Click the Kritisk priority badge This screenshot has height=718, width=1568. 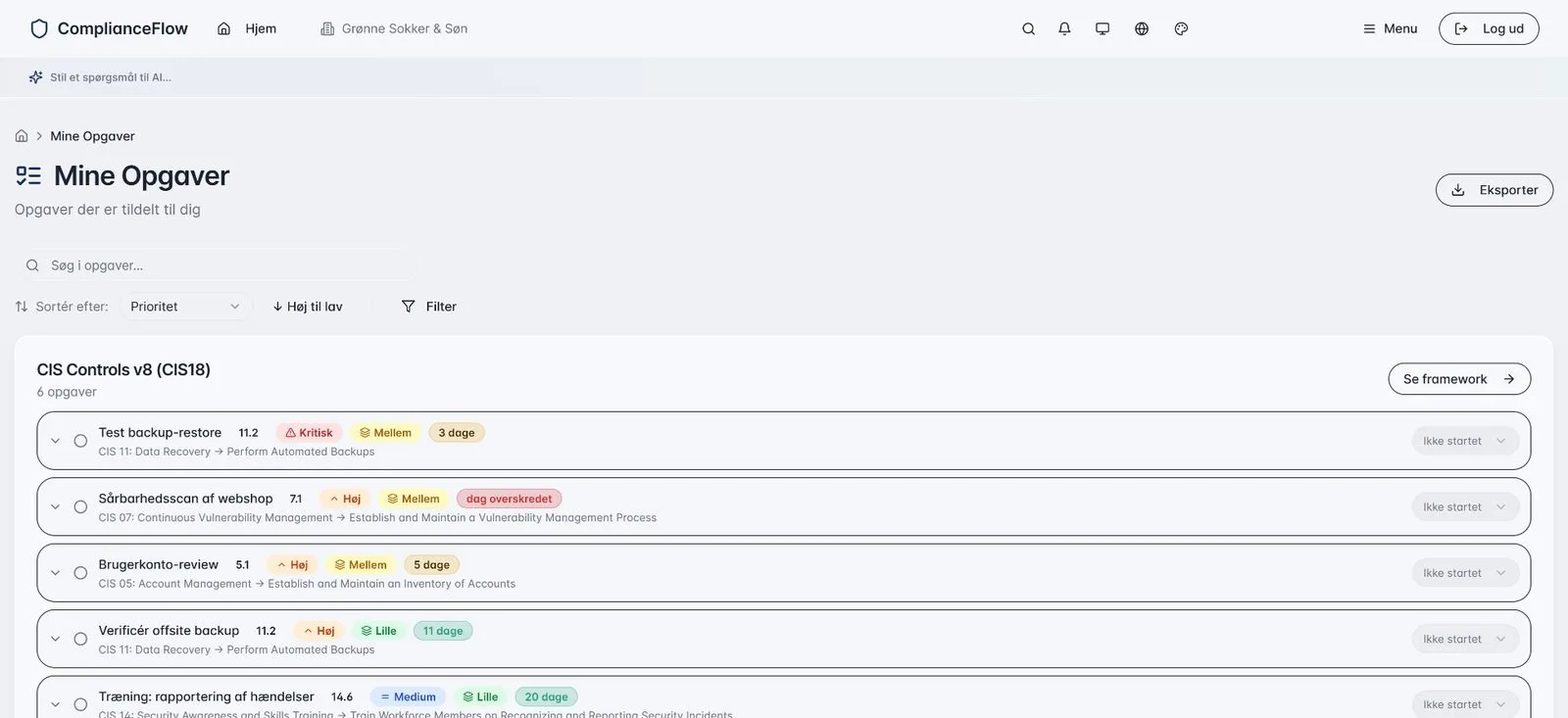click(x=309, y=433)
